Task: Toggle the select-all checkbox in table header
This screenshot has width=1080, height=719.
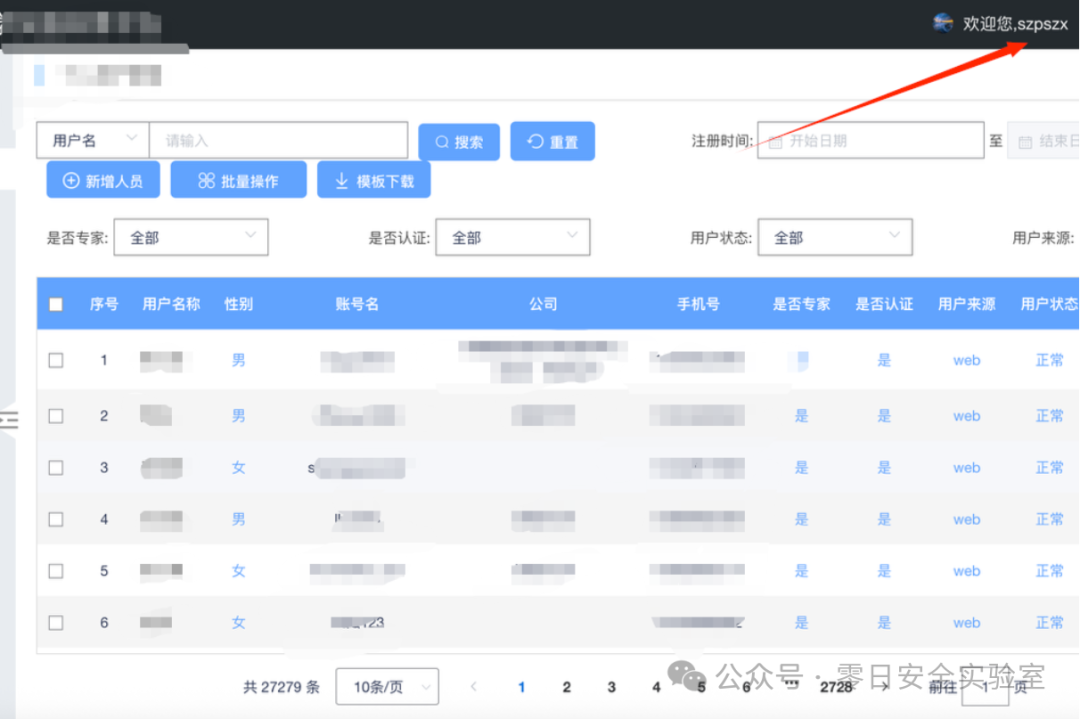Action: tap(56, 303)
